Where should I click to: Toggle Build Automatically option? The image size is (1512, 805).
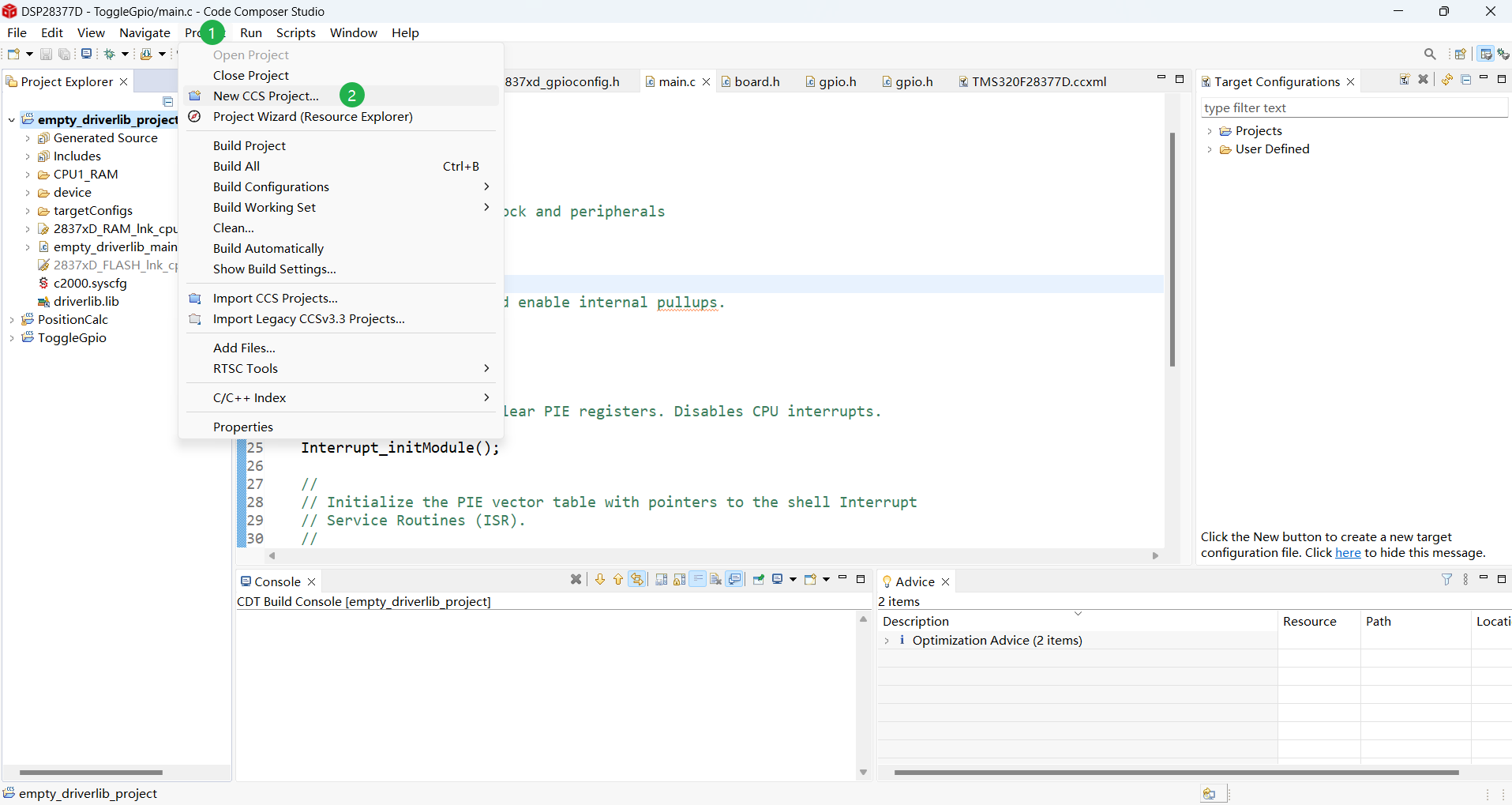tap(268, 248)
